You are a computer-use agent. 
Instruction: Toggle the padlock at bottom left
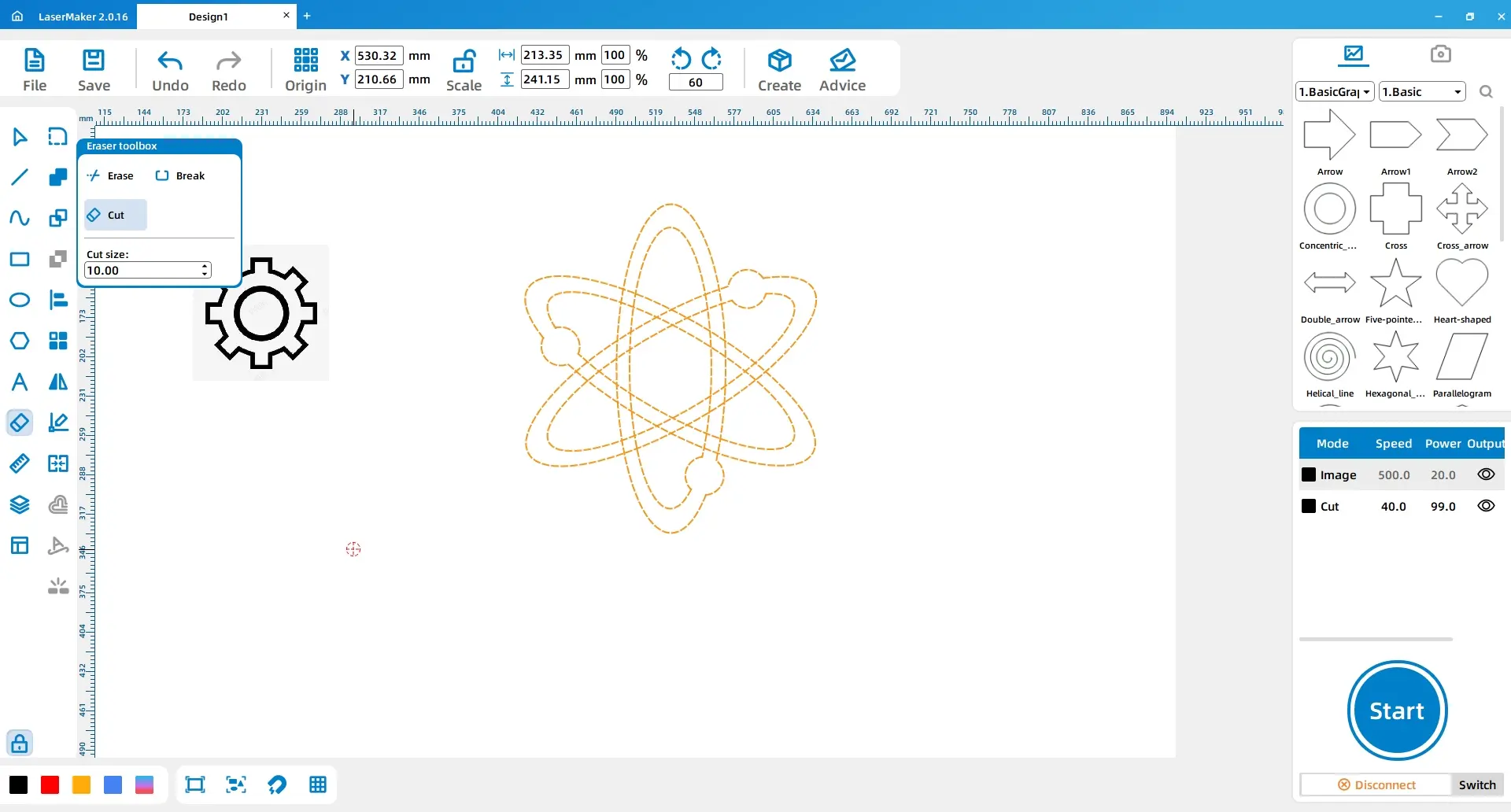click(x=20, y=743)
